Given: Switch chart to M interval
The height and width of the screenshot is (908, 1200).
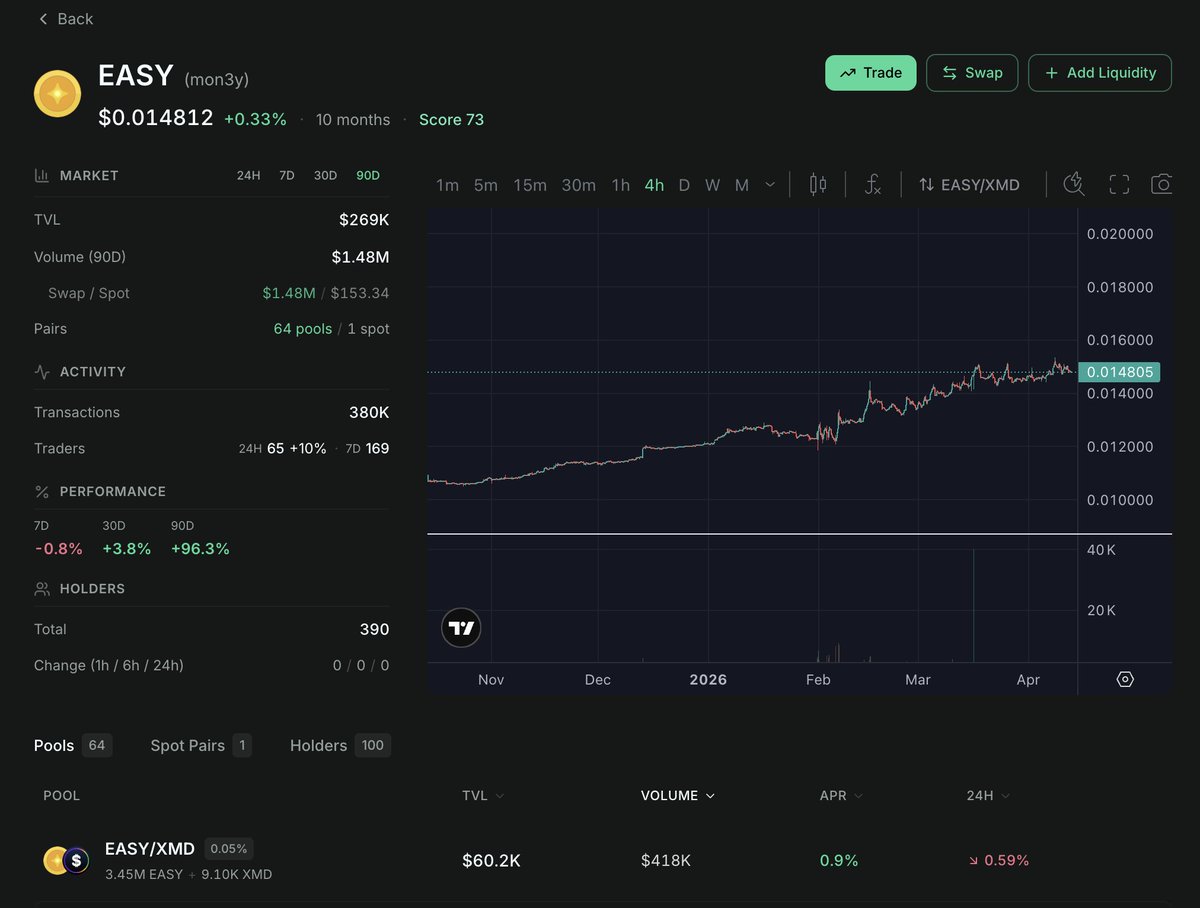Looking at the screenshot, I should point(742,185).
